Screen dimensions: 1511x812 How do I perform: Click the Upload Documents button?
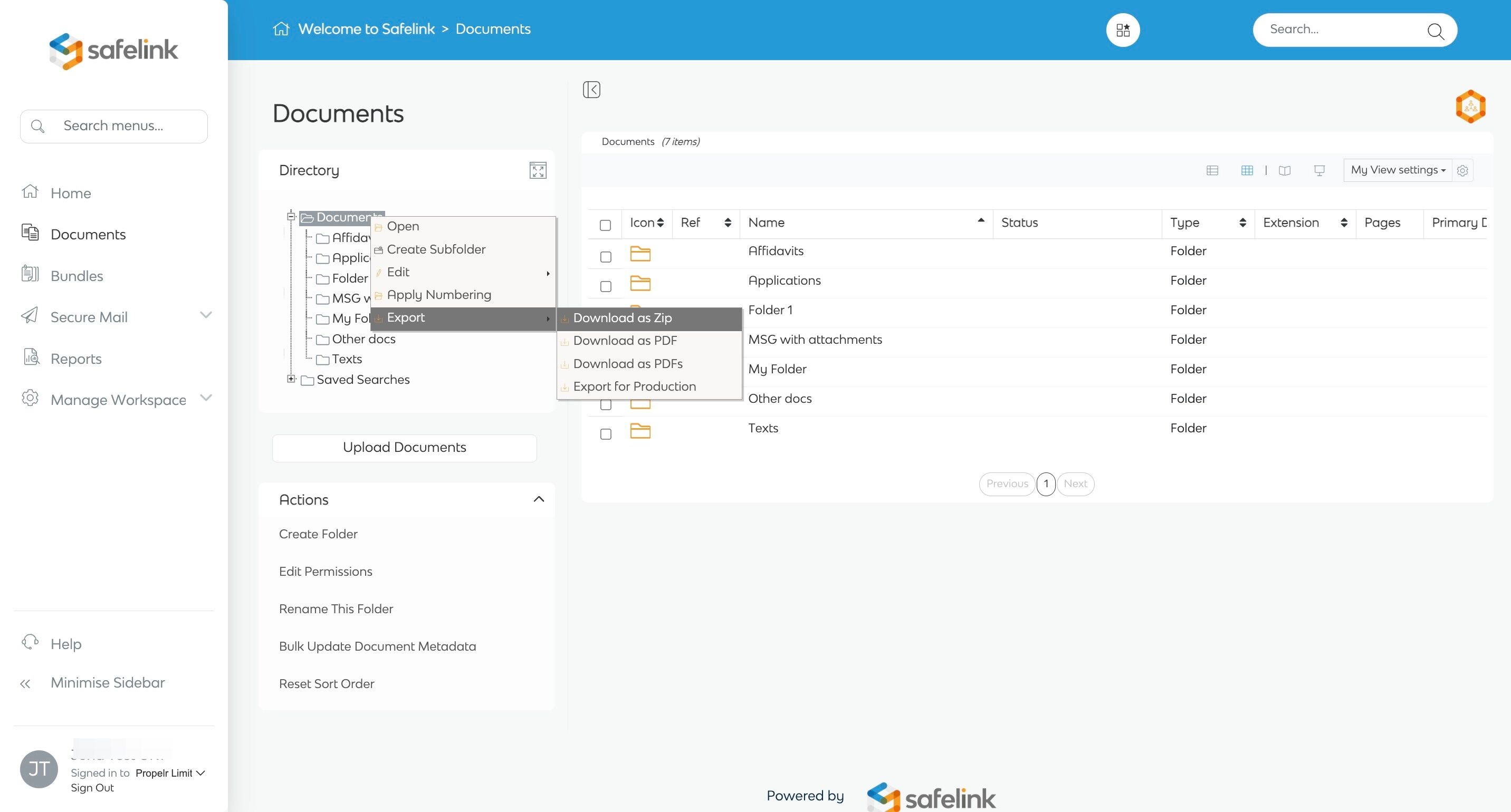pyautogui.click(x=404, y=447)
